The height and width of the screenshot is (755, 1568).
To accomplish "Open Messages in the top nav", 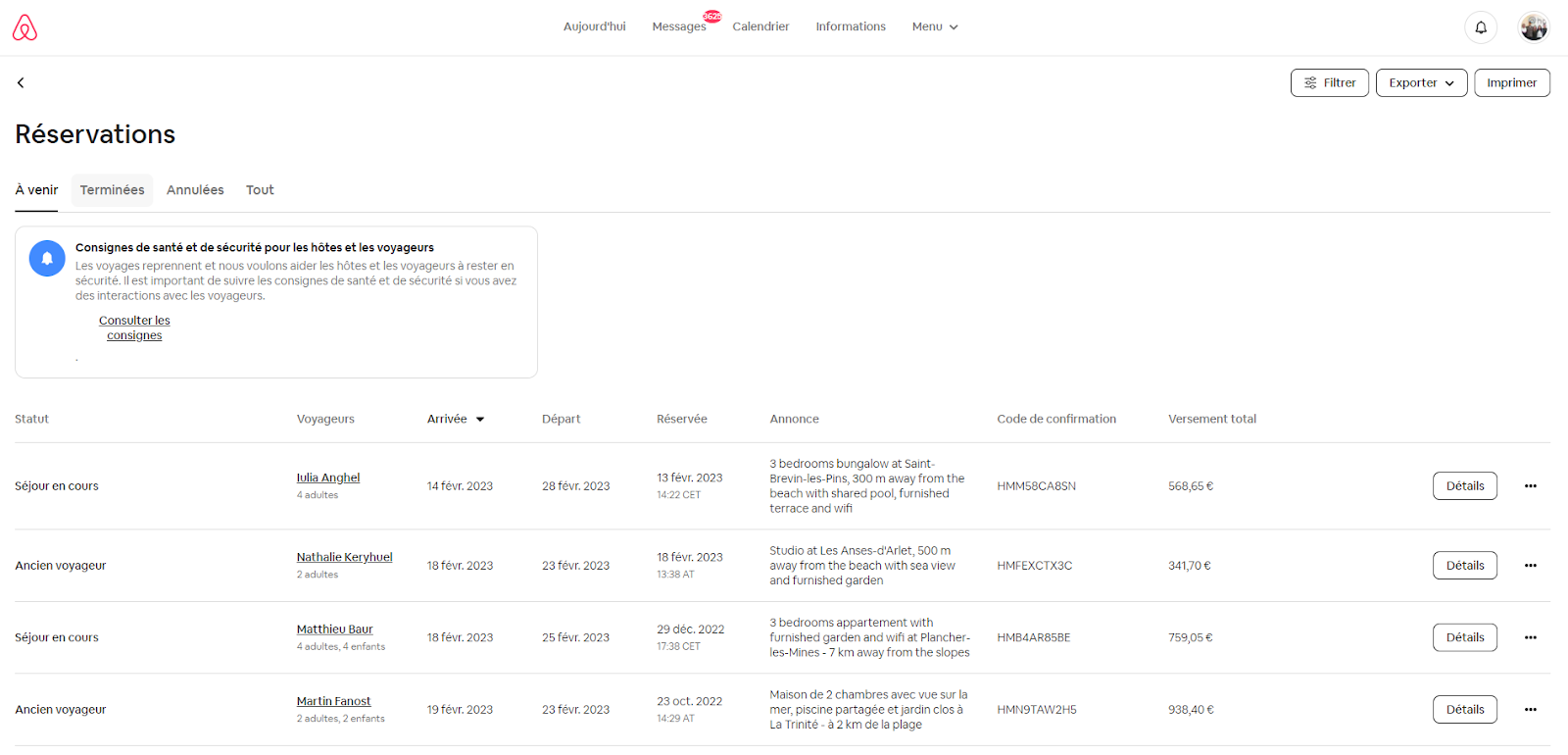I will coord(678,27).
